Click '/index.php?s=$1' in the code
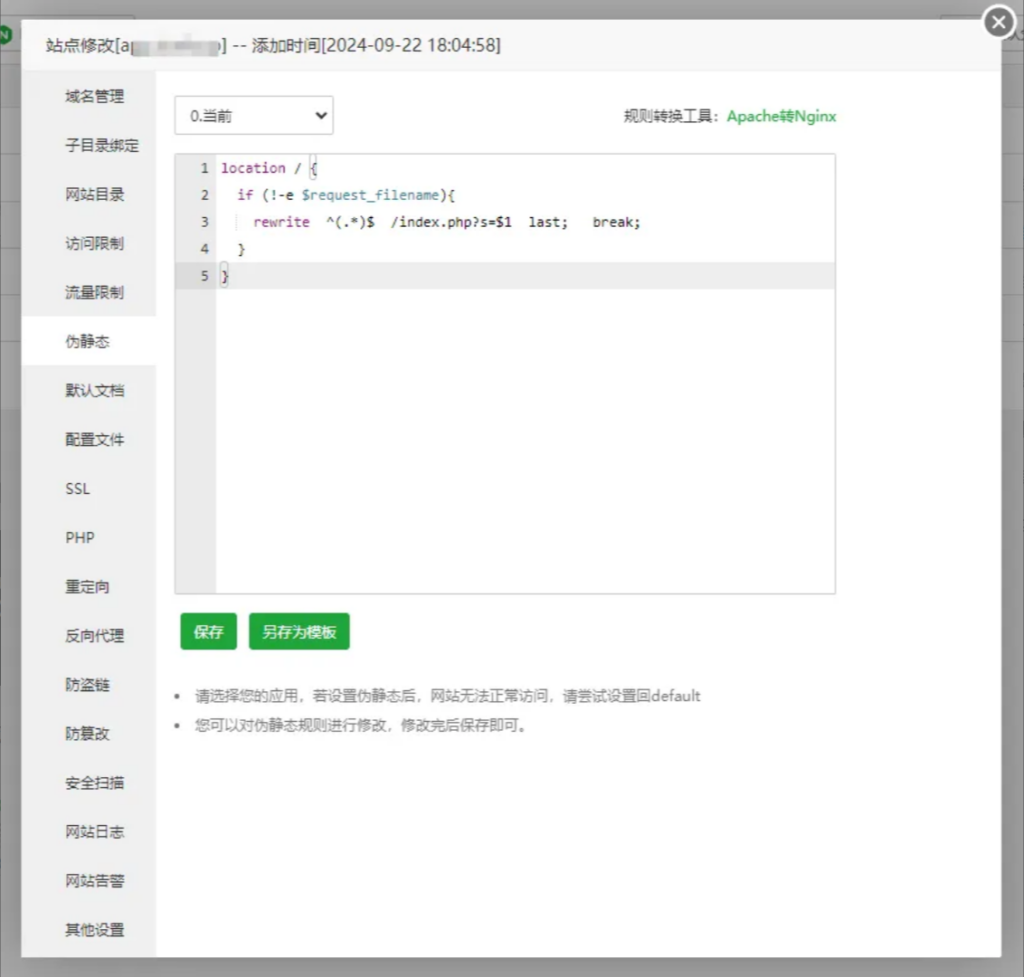Image resolution: width=1024 pixels, height=977 pixels. coord(451,222)
